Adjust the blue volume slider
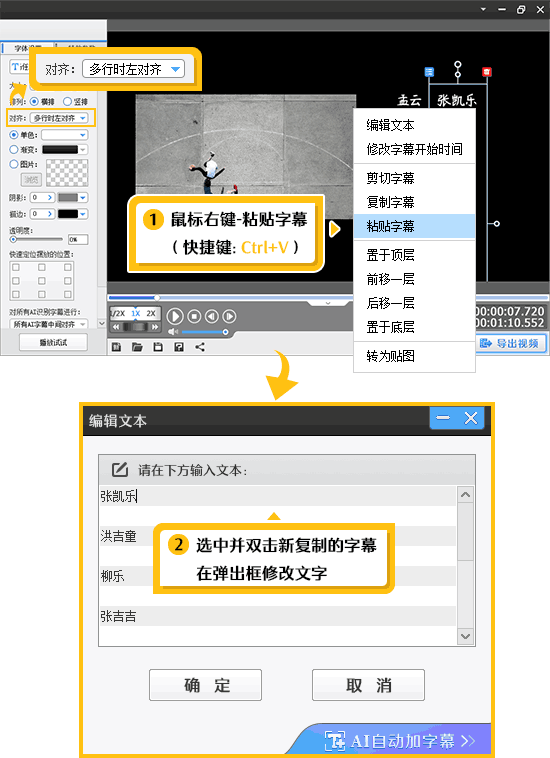 [204, 332]
